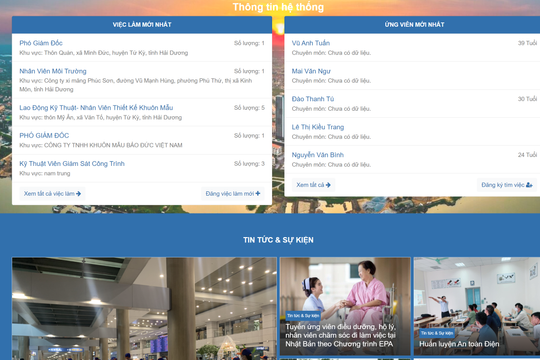Click the TIN TỨC & SỰ KIỆN heading
Image resolution: width=540 pixels, height=360 pixels.
pyautogui.click(x=278, y=240)
